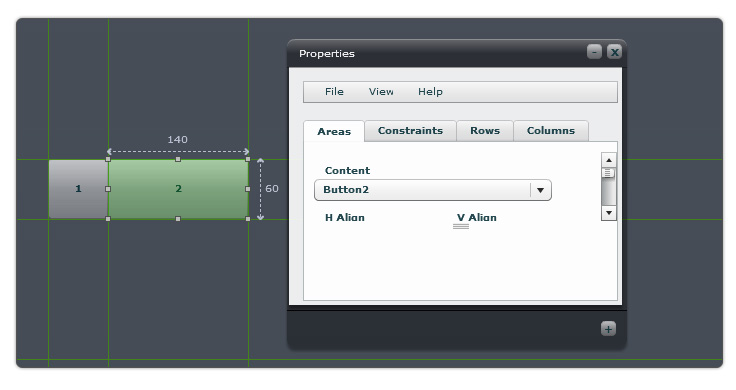
Task: Click the top-center resize handle of button 2
Action: [x=178, y=160]
